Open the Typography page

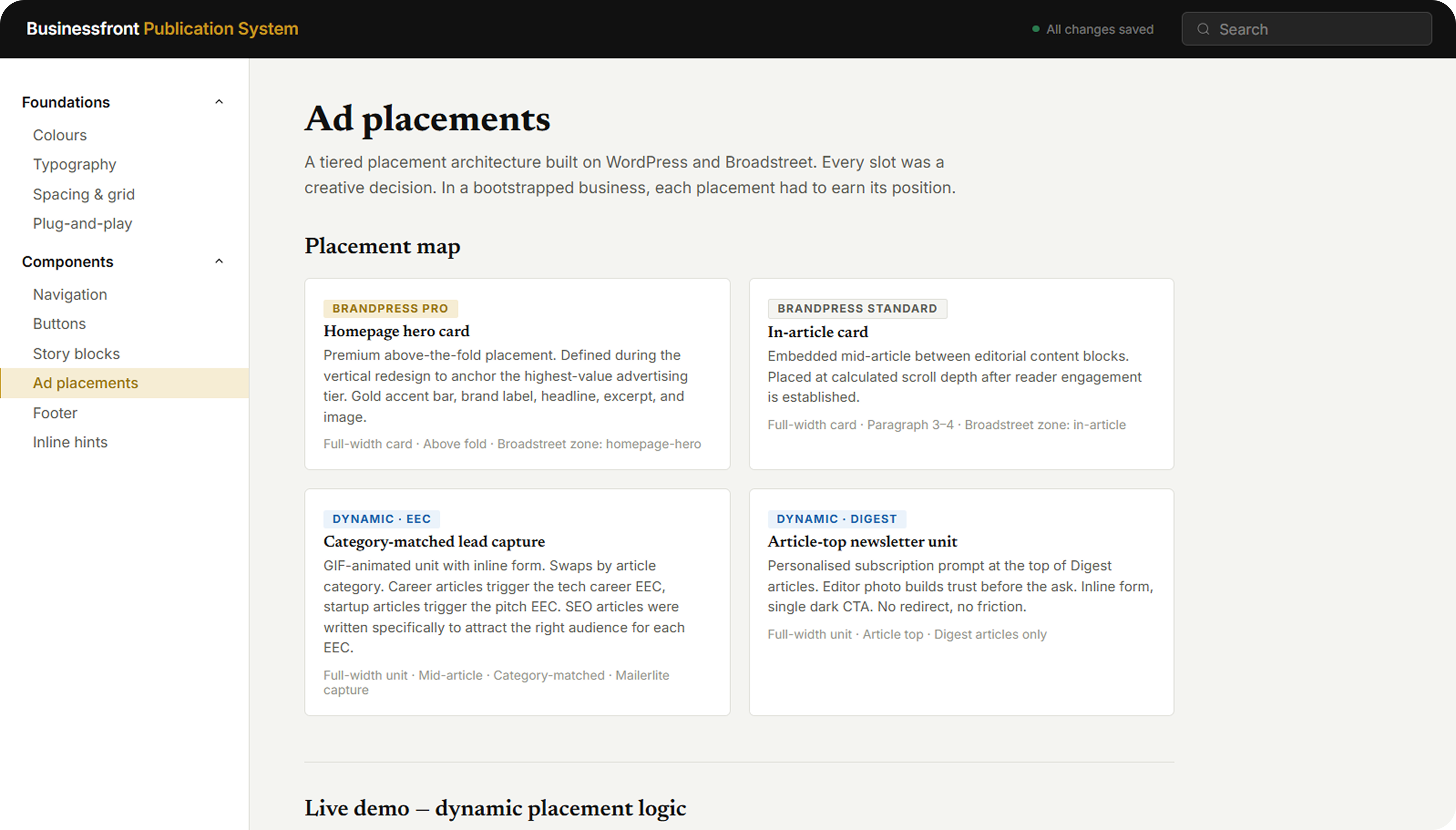pos(75,165)
